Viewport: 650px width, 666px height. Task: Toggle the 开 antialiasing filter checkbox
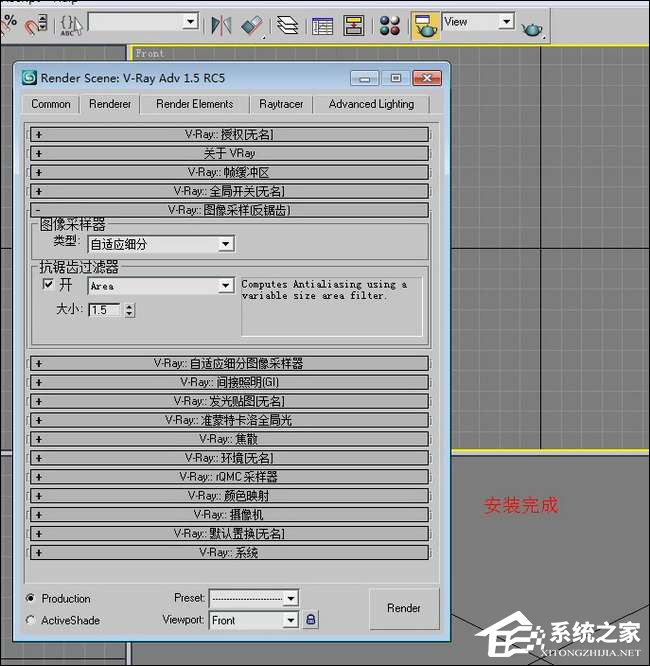(x=48, y=284)
